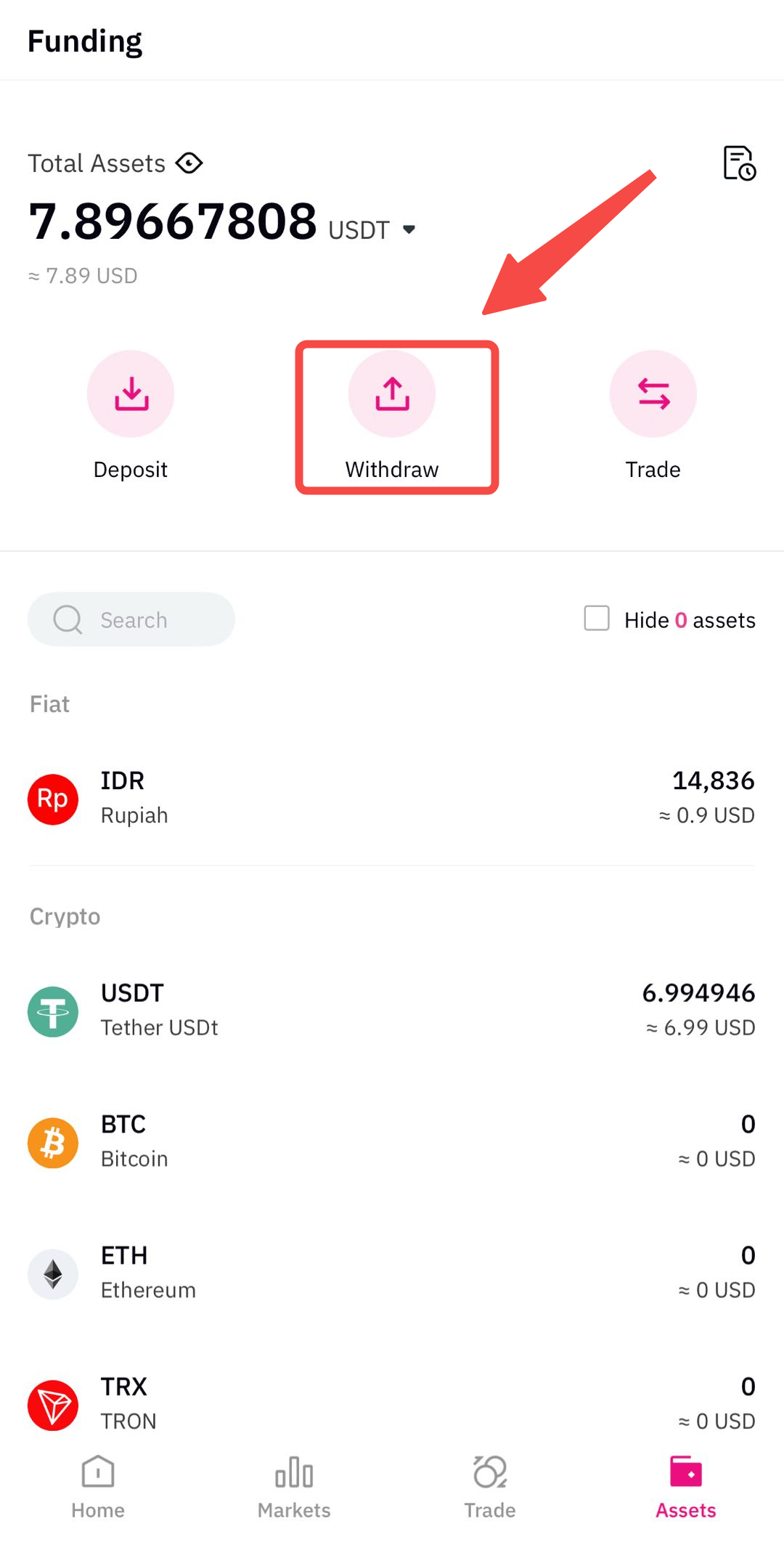This screenshot has height=1550, width=784.
Task: Toggle total assets visibility eye
Action: (189, 163)
